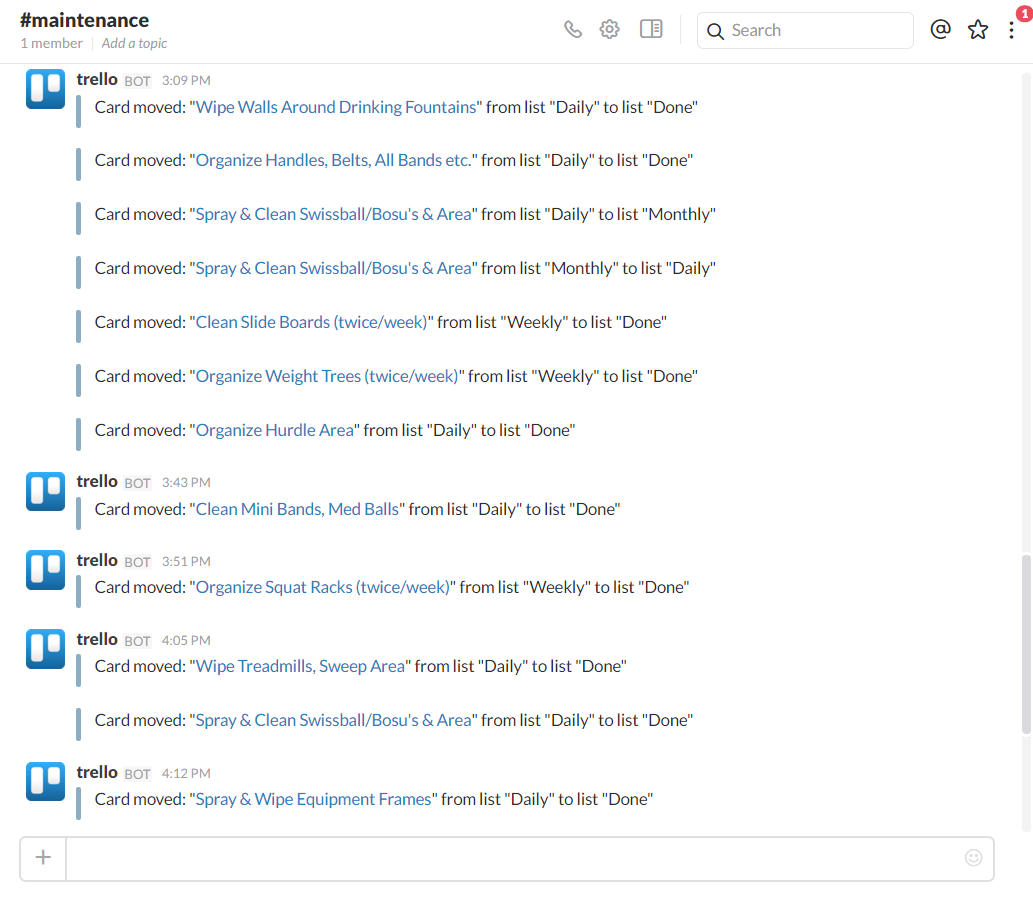Click the search magnifier icon

tap(715, 31)
